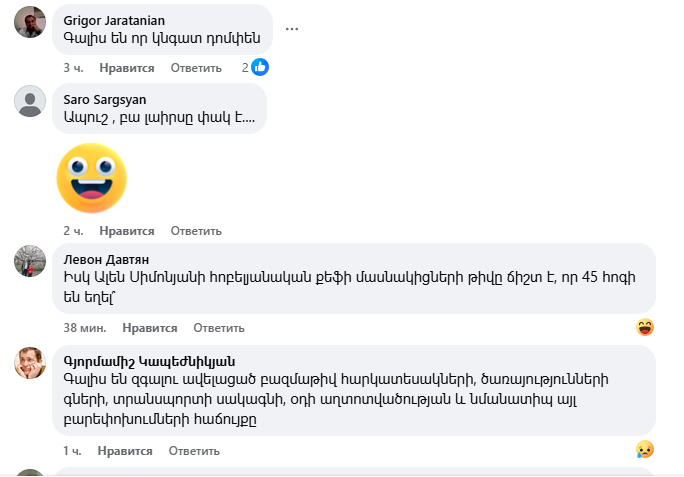Click Левон Давтян's profile avatar
The image size is (684, 477).
(x=30, y=261)
